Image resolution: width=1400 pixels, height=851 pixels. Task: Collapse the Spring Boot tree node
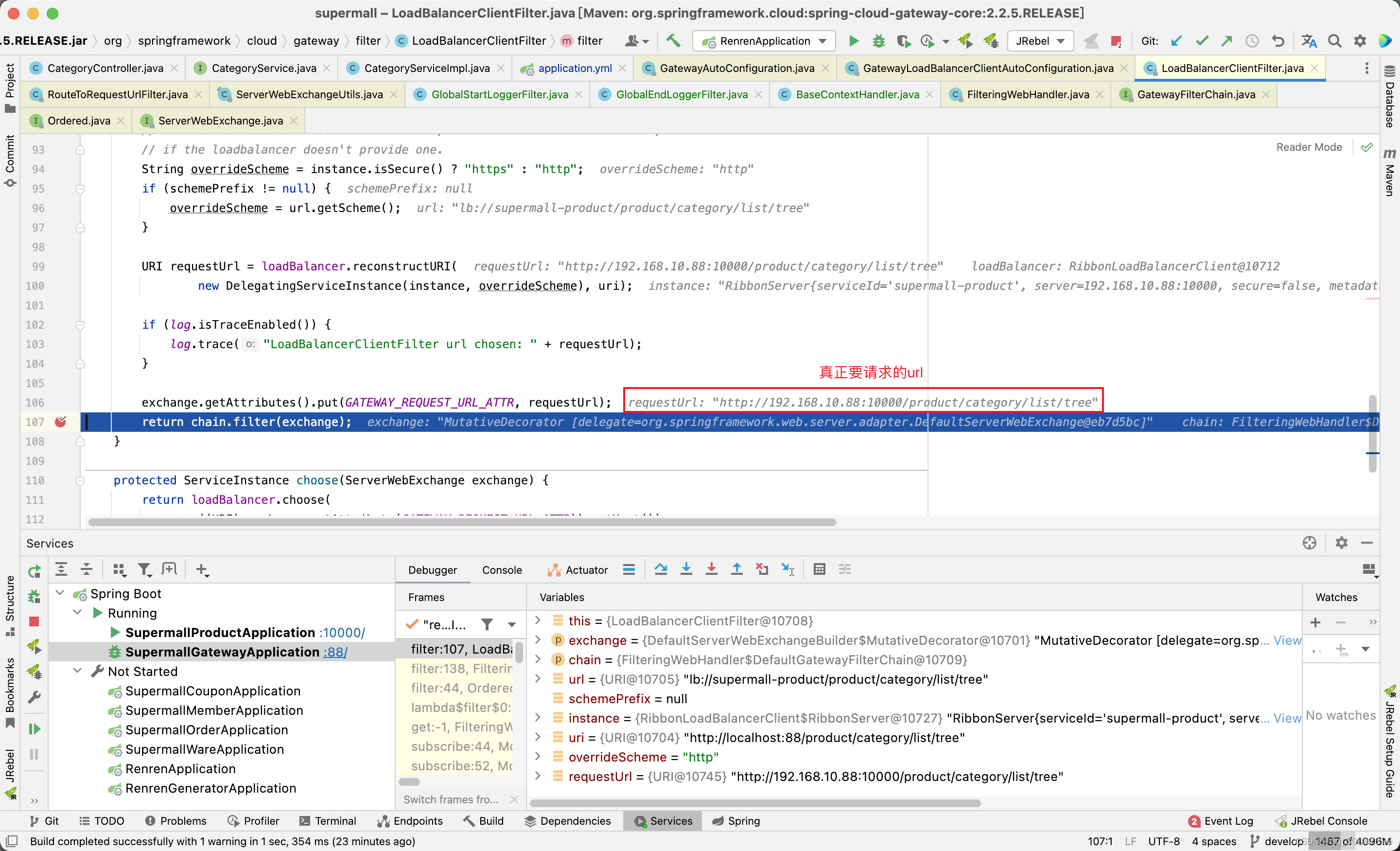[60, 593]
